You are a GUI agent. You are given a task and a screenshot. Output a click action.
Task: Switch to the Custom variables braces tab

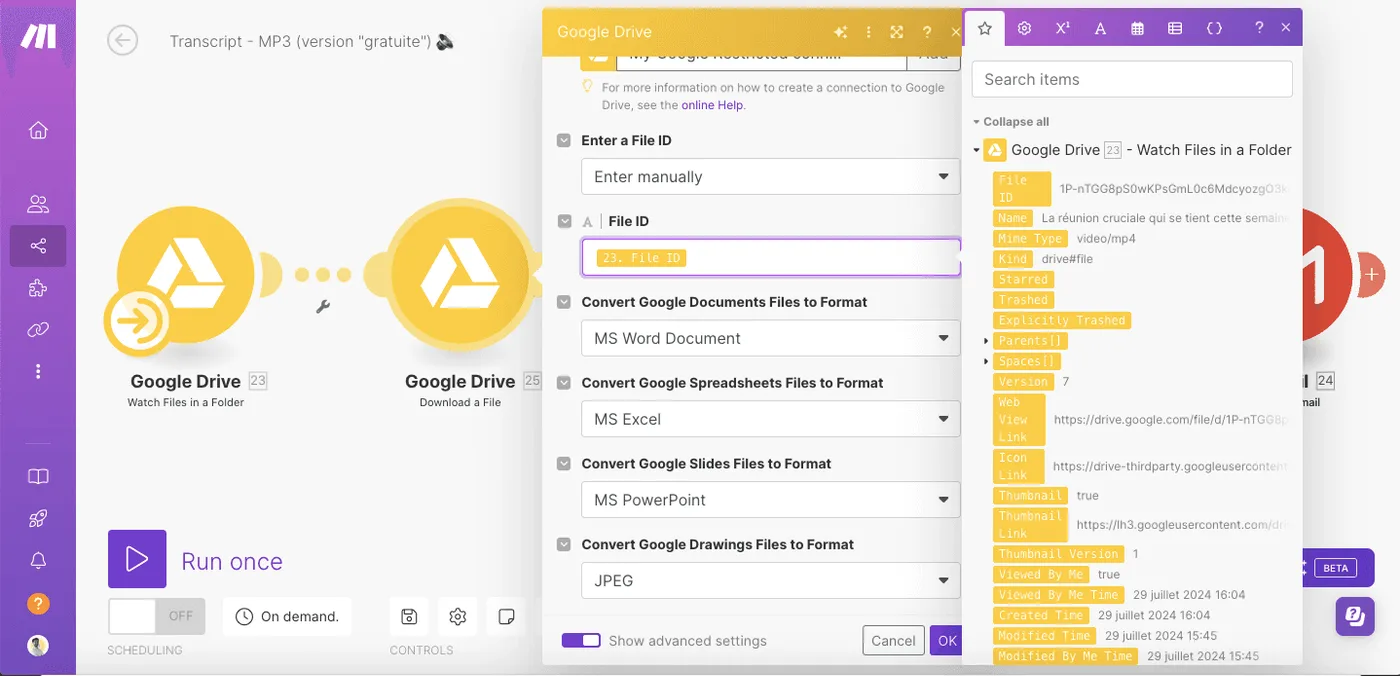coord(1214,28)
